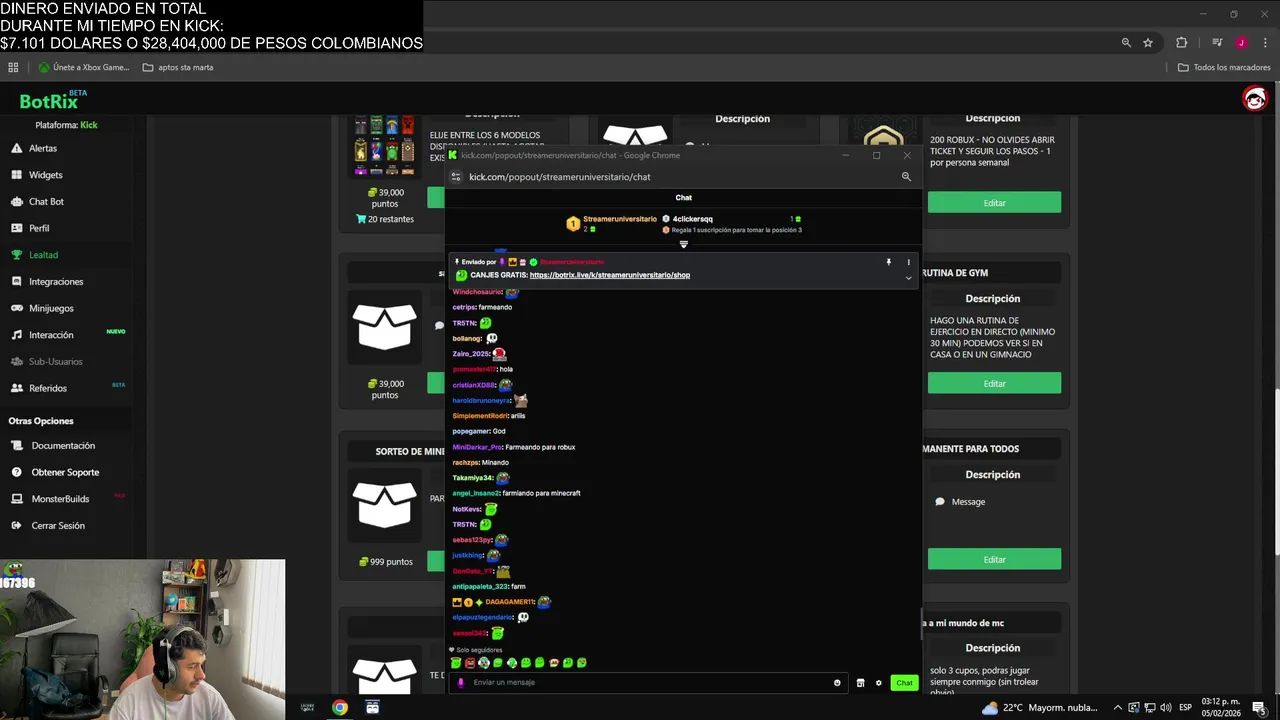Click first quick emote below chat
The height and width of the screenshot is (720, 1280).
coord(456,663)
